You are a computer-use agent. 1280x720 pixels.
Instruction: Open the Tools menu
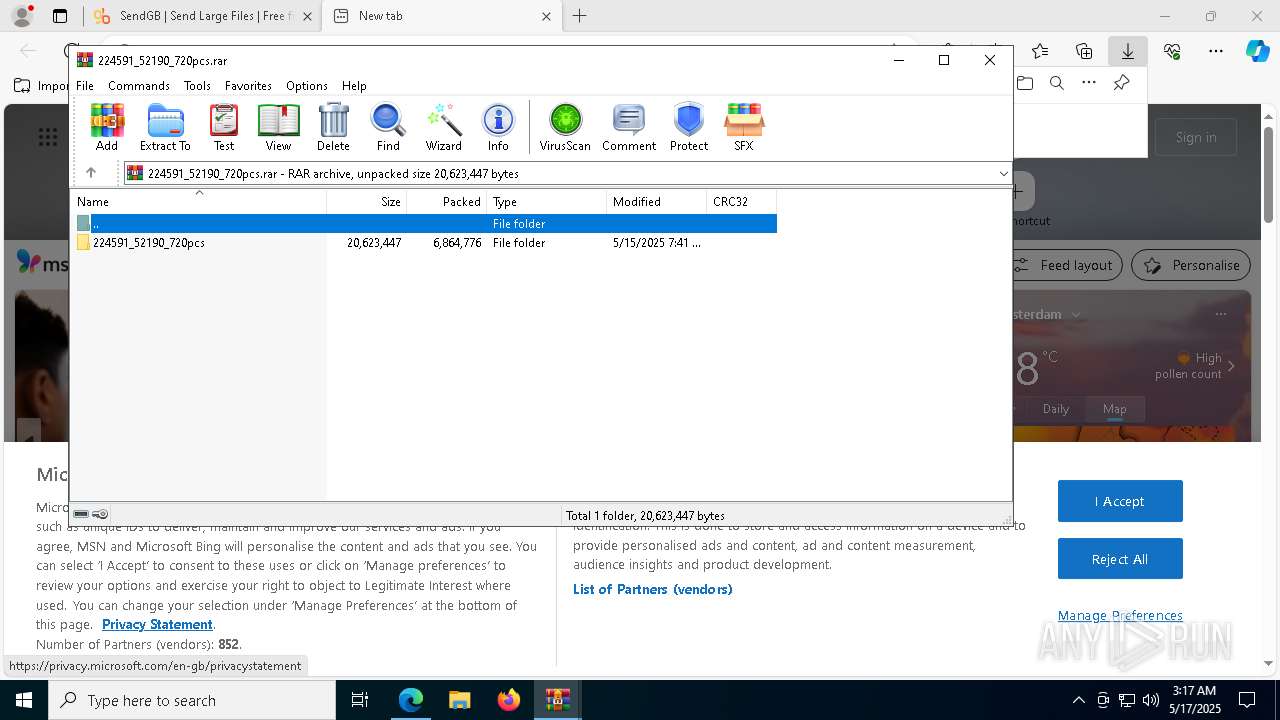[197, 86]
